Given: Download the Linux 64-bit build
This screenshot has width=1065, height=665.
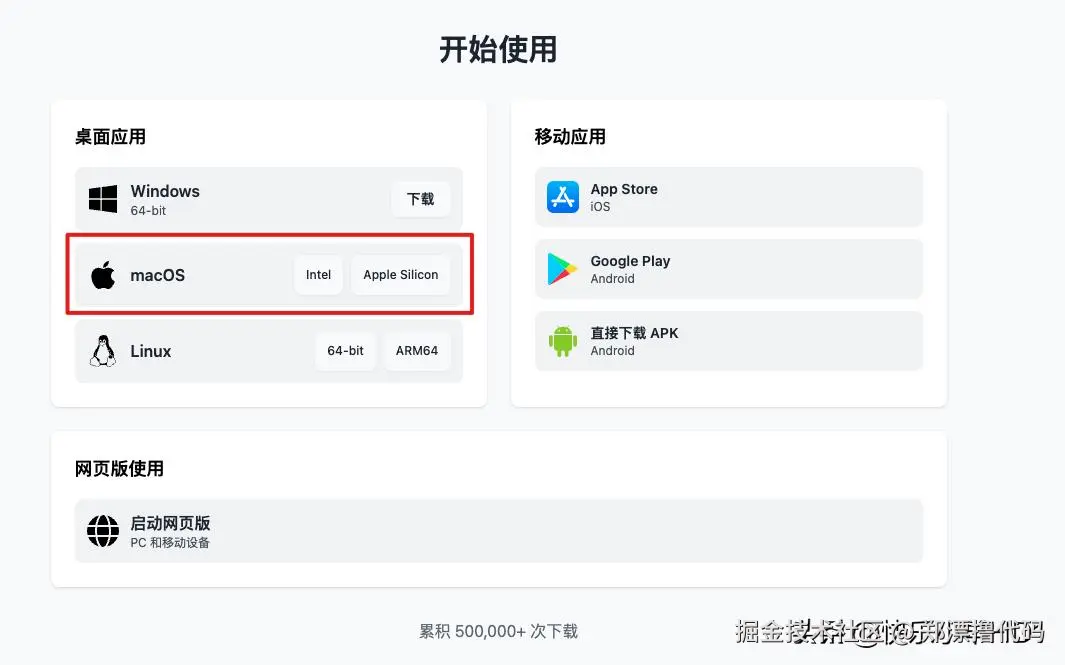Looking at the screenshot, I should (345, 351).
